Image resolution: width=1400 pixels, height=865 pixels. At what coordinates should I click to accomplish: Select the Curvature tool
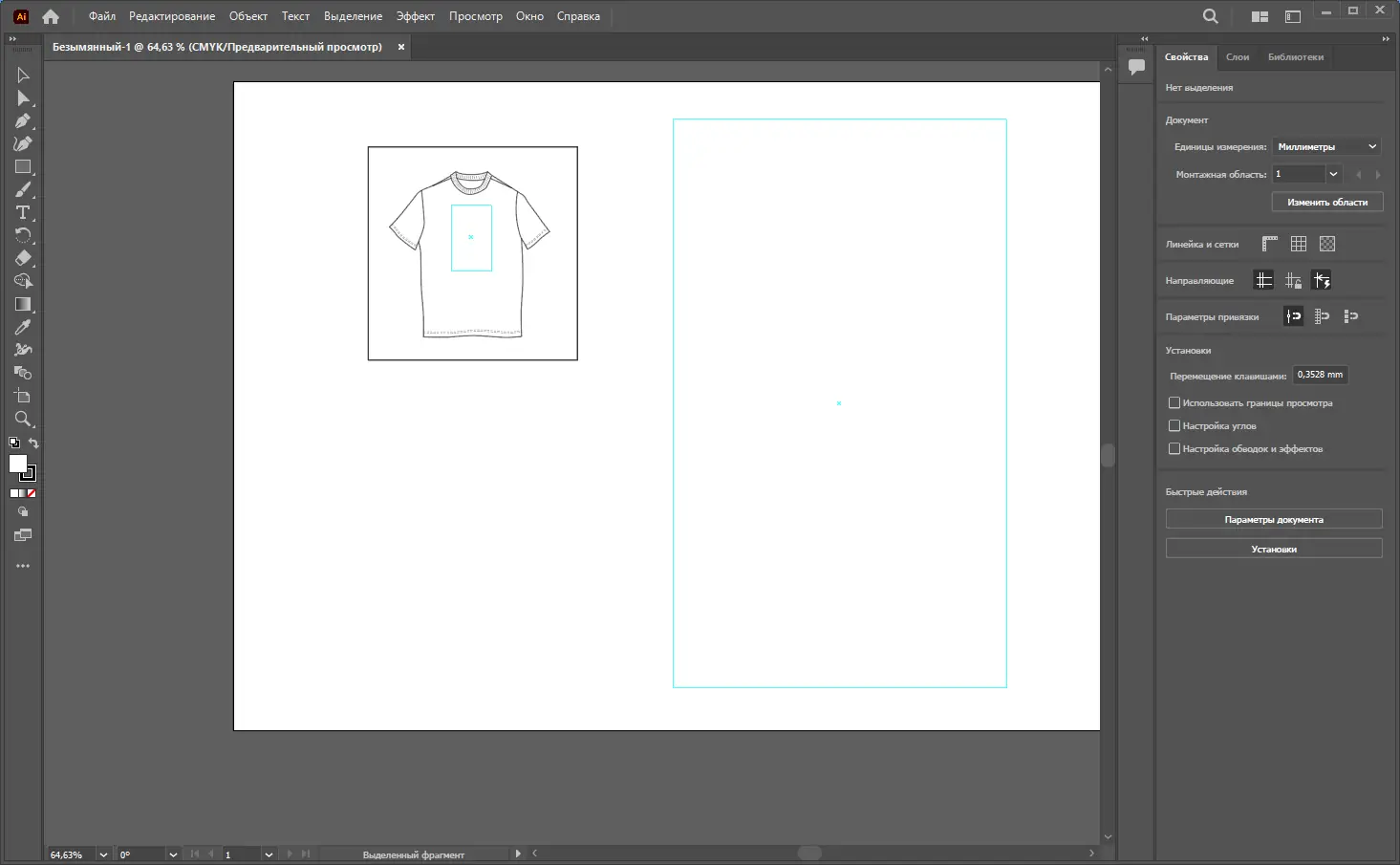(x=23, y=143)
